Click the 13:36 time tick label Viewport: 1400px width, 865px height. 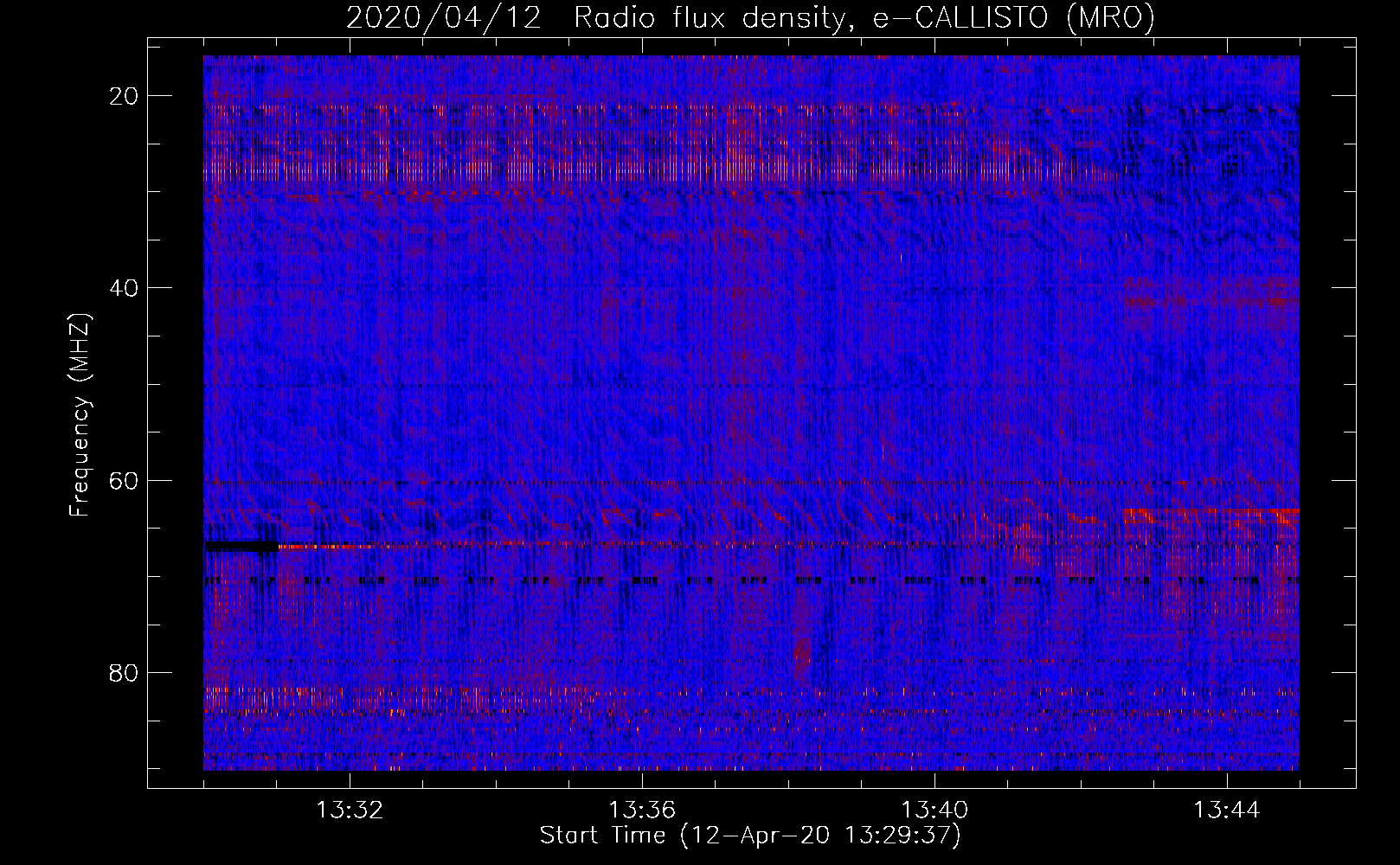(x=642, y=811)
